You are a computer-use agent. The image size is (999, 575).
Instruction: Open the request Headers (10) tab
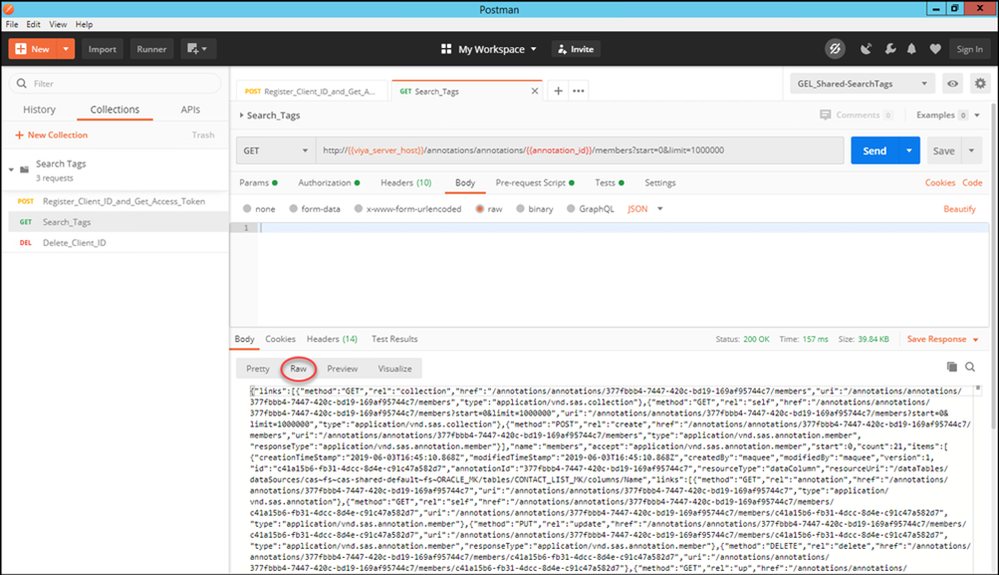click(406, 183)
